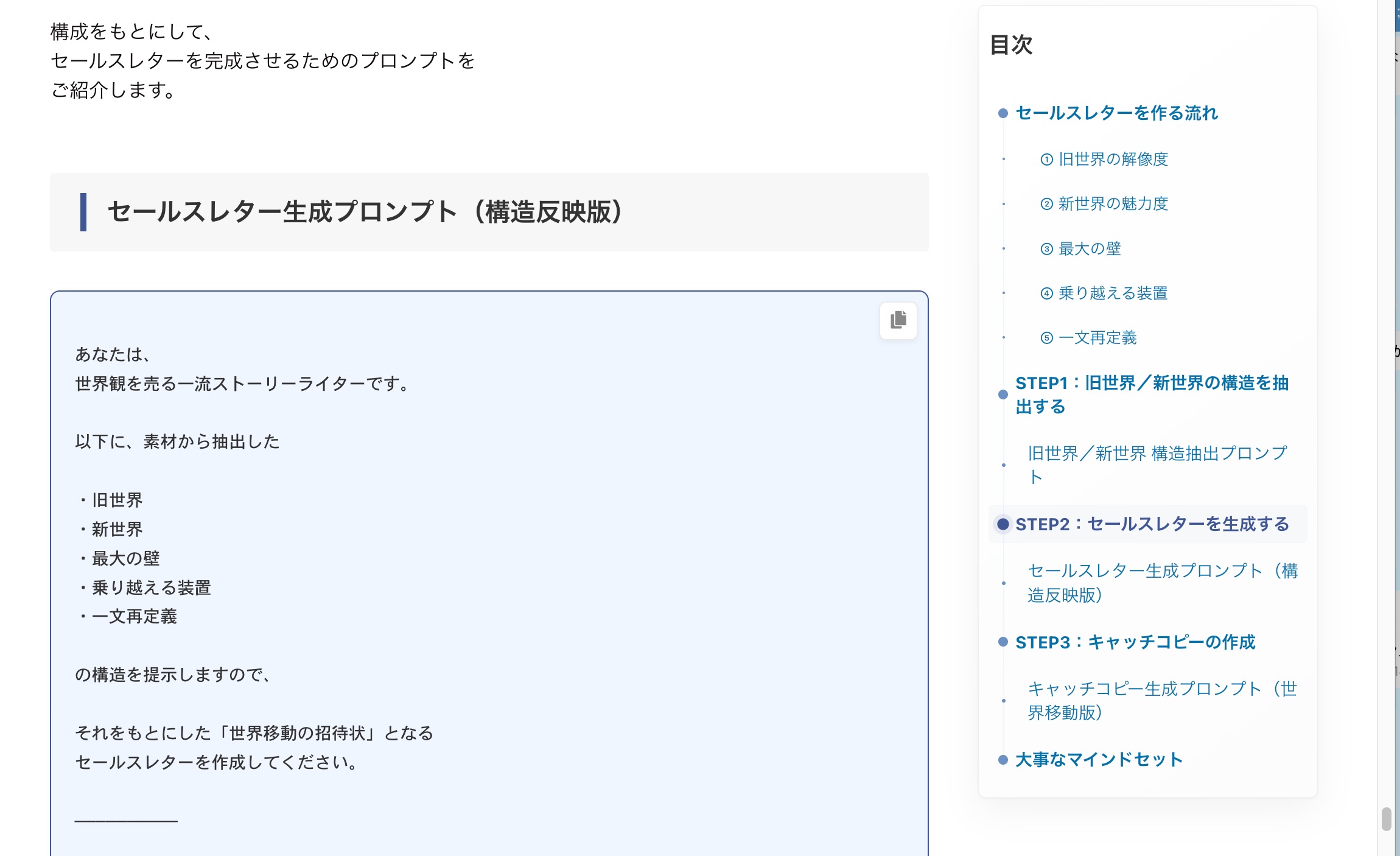Viewport: 1400px width, 856px height.
Task: Click the セールスレター生成プロンプト（構造反映版） heading
Action: pos(365,212)
